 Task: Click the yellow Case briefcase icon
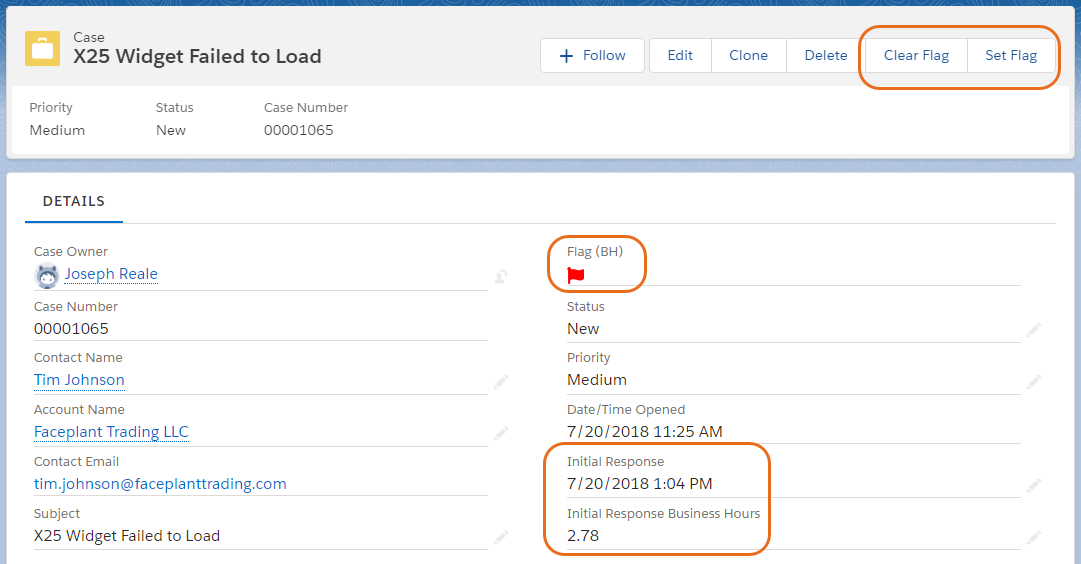[43, 48]
